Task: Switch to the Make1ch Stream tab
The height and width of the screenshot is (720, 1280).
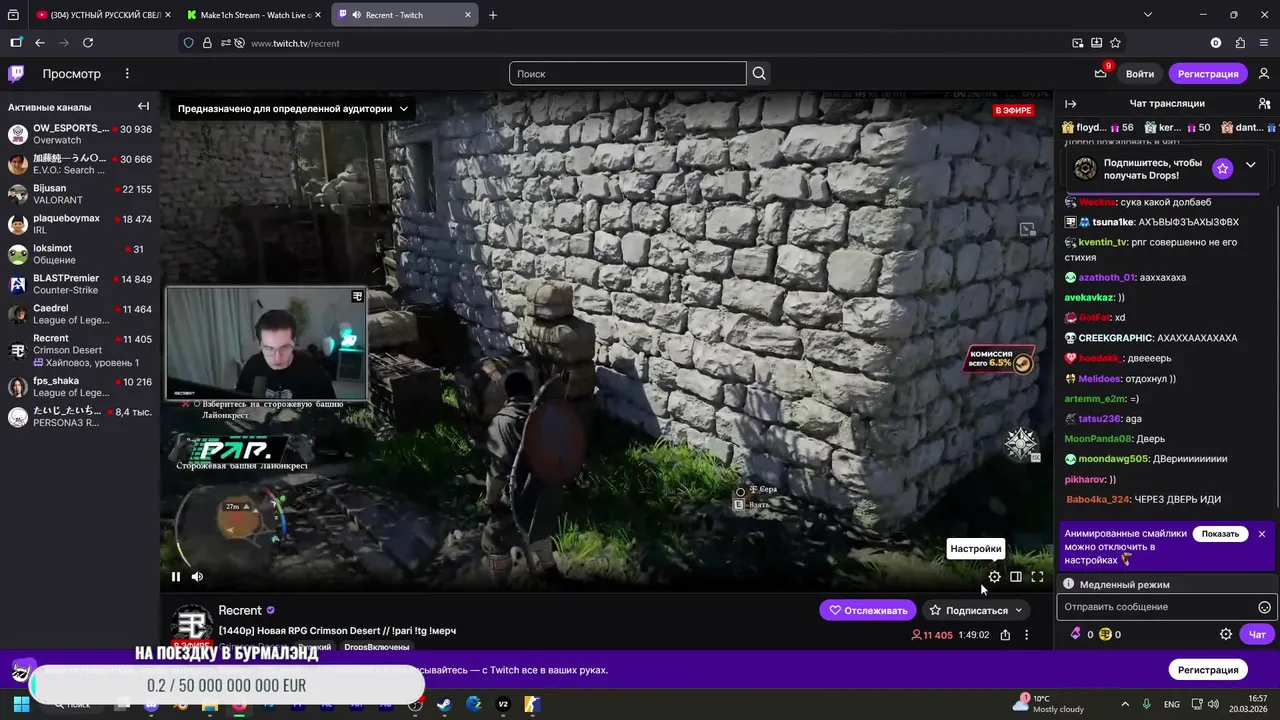Action: pyautogui.click(x=255, y=15)
